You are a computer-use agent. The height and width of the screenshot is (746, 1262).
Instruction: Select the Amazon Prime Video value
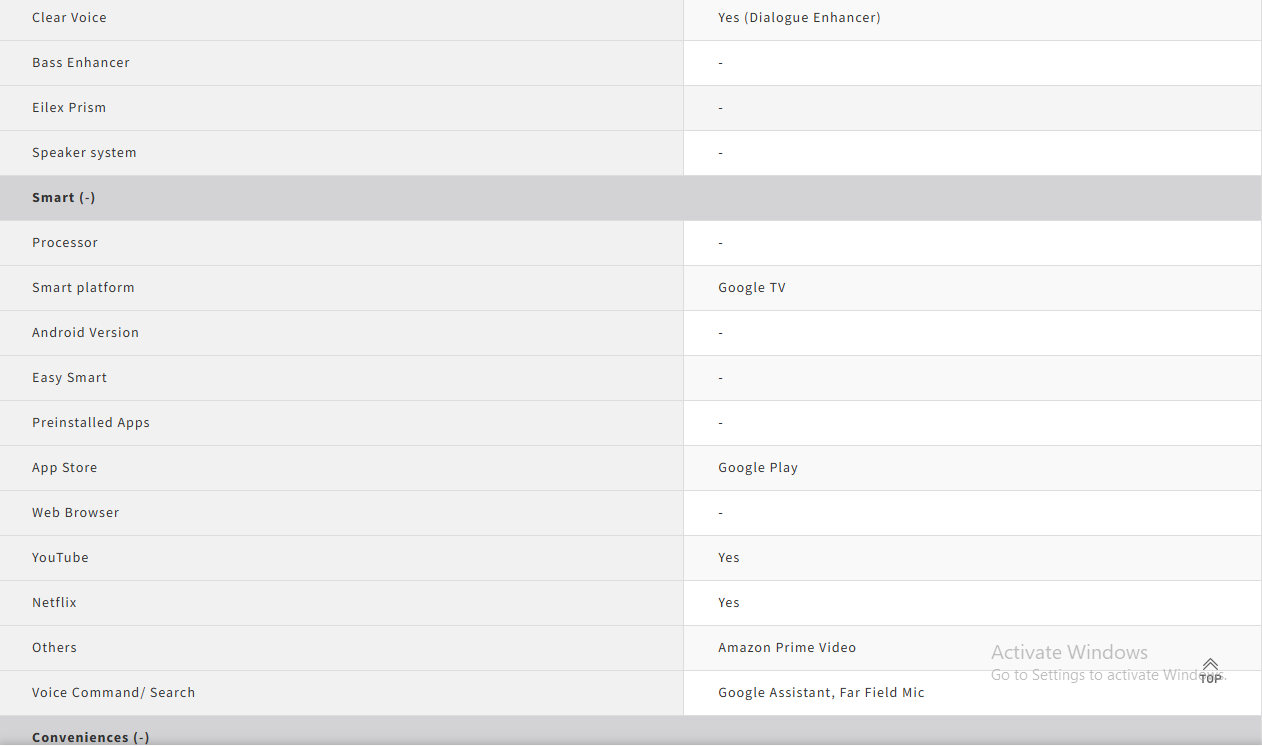(x=787, y=648)
